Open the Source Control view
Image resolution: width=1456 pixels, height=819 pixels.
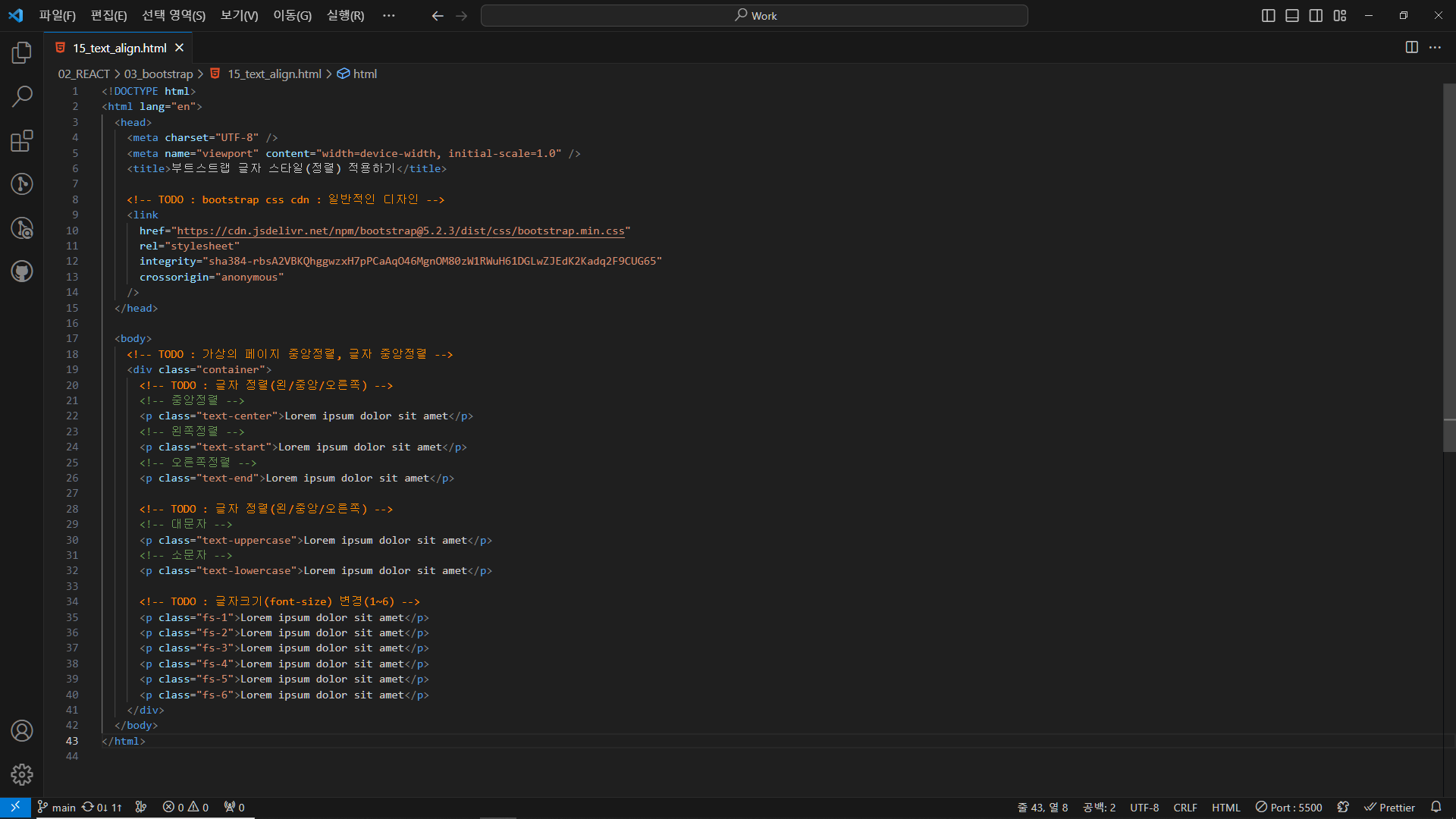22,184
